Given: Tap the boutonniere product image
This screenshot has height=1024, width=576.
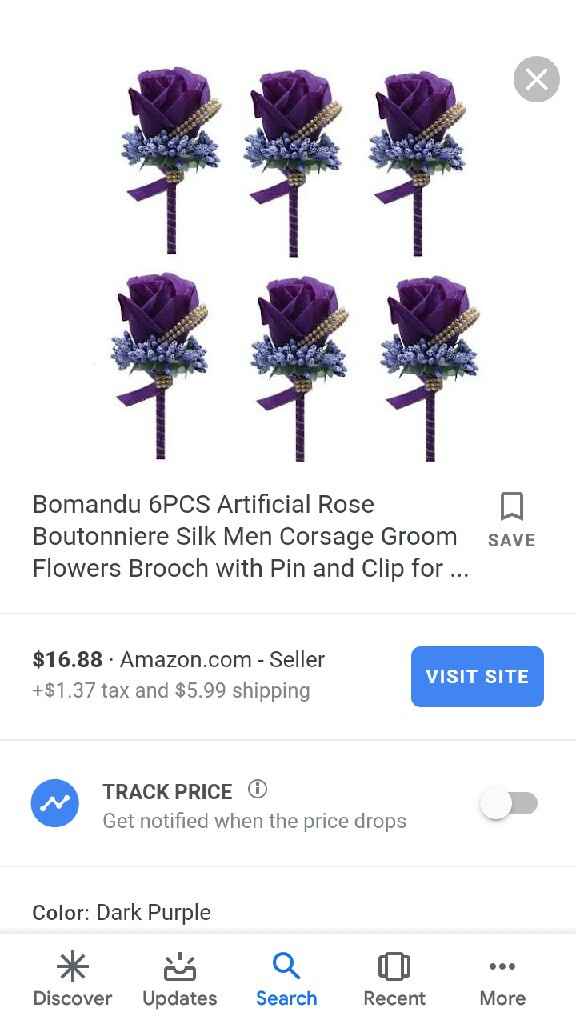Looking at the screenshot, I should 288,260.
